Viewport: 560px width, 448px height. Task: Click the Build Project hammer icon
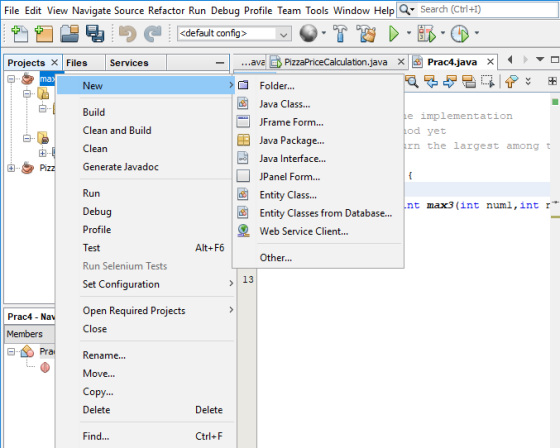click(x=340, y=33)
